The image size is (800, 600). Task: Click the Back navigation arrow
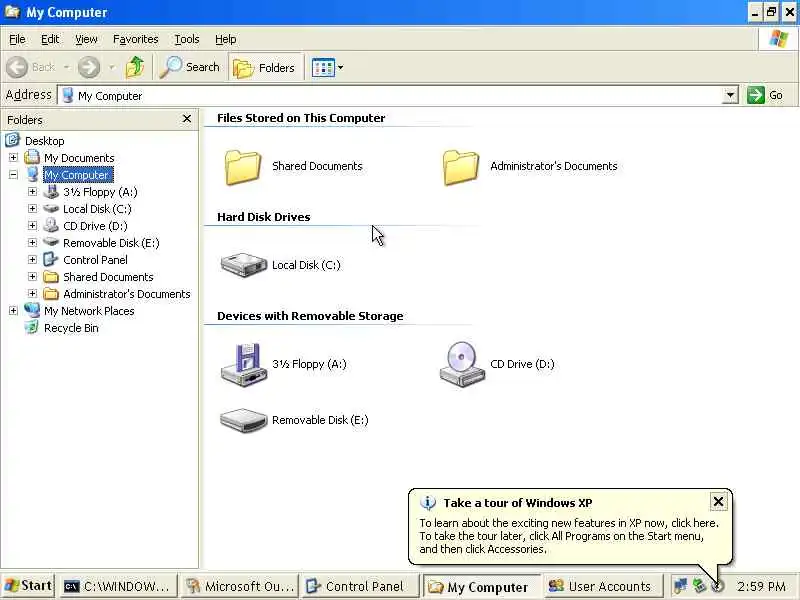coord(18,67)
